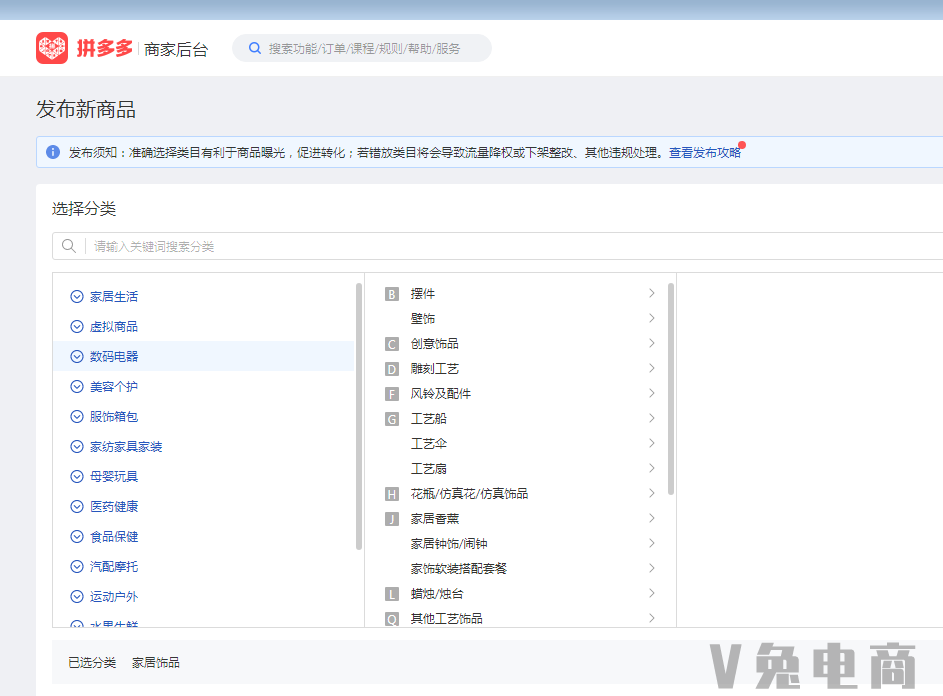
Task: Click the blue info icon in notice banner
Action: (x=53, y=152)
